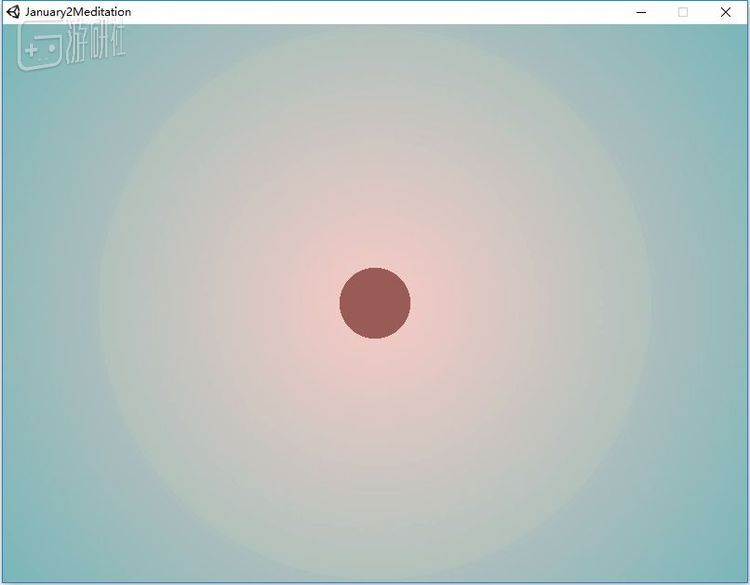Click the 游研社 watermark text
This screenshot has height=585, width=750.
[x=96, y=46]
